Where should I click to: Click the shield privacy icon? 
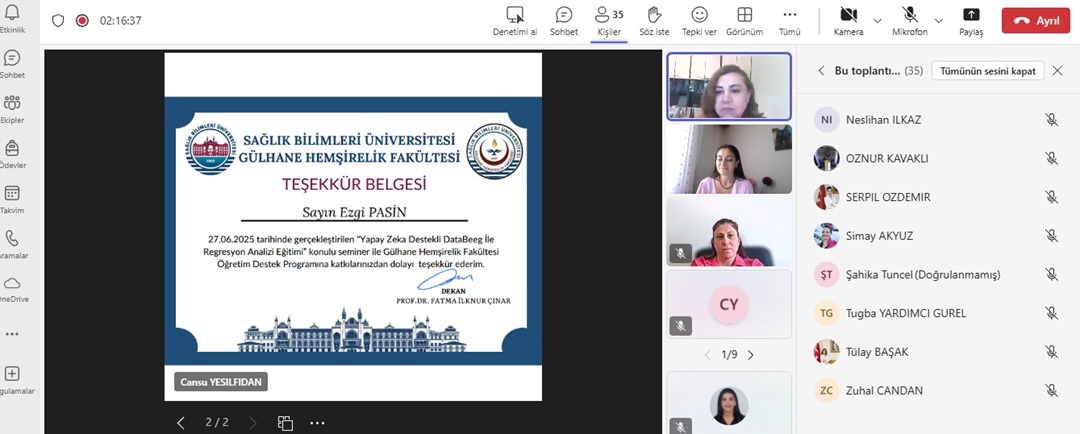click(x=58, y=21)
